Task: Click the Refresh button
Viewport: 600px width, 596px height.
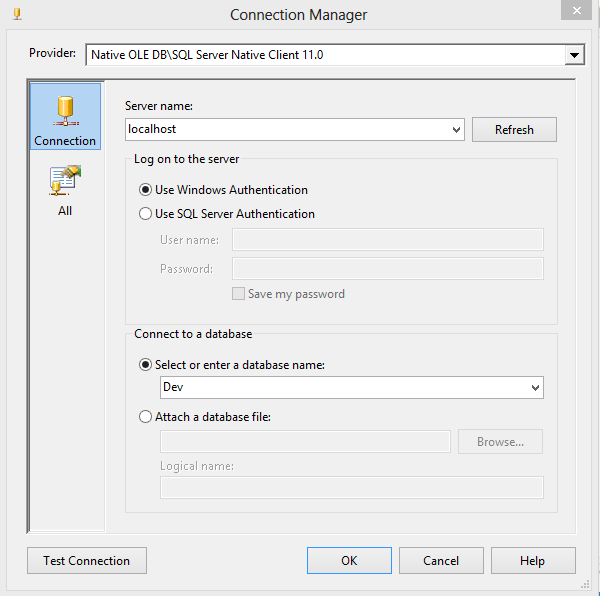Action: pos(514,130)
